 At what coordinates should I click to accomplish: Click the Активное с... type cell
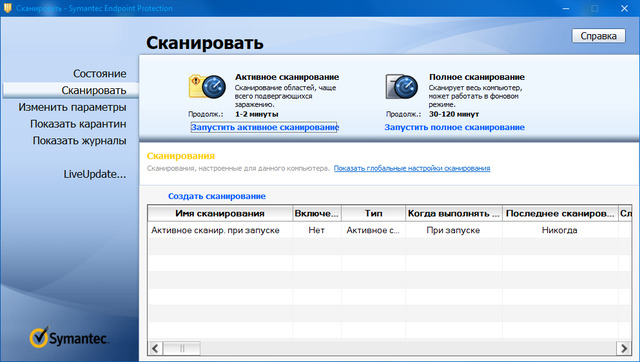tap(373, 230)
